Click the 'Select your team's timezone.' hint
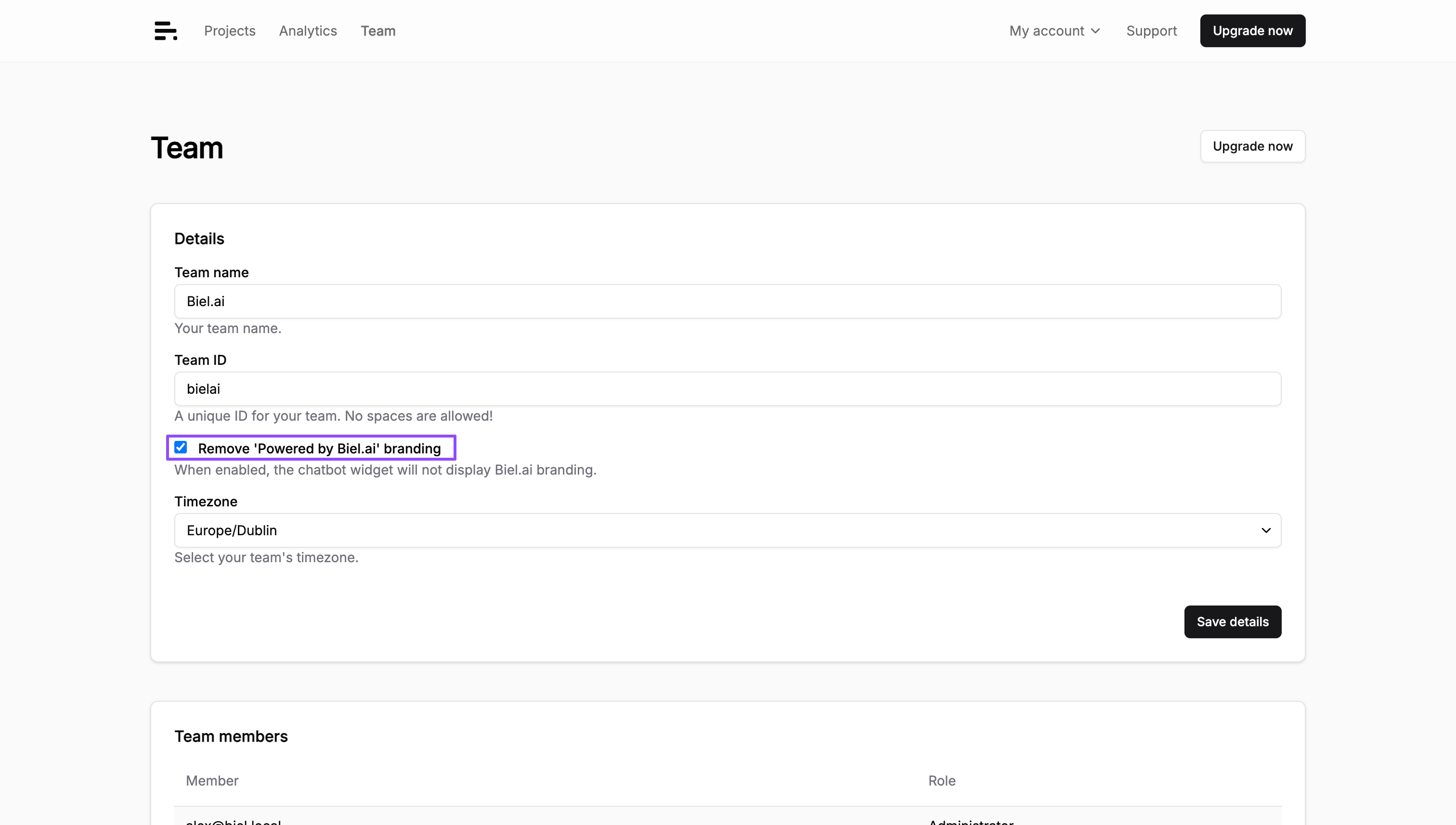Screen dimensions: 1456x825 (266, 557)
